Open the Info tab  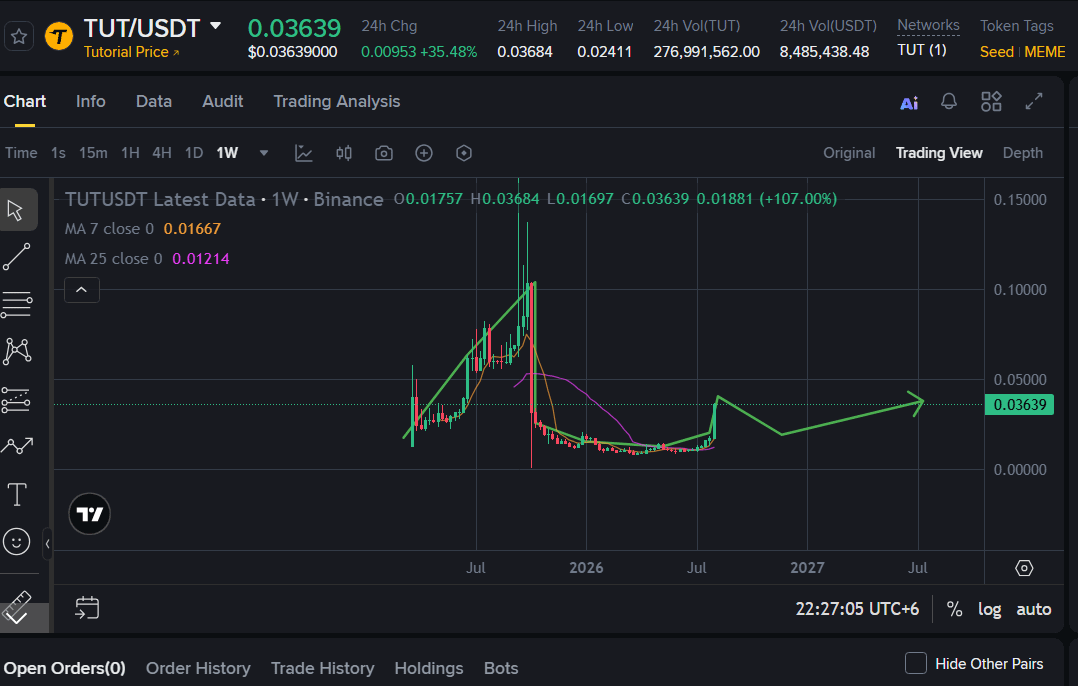point(91,101)
